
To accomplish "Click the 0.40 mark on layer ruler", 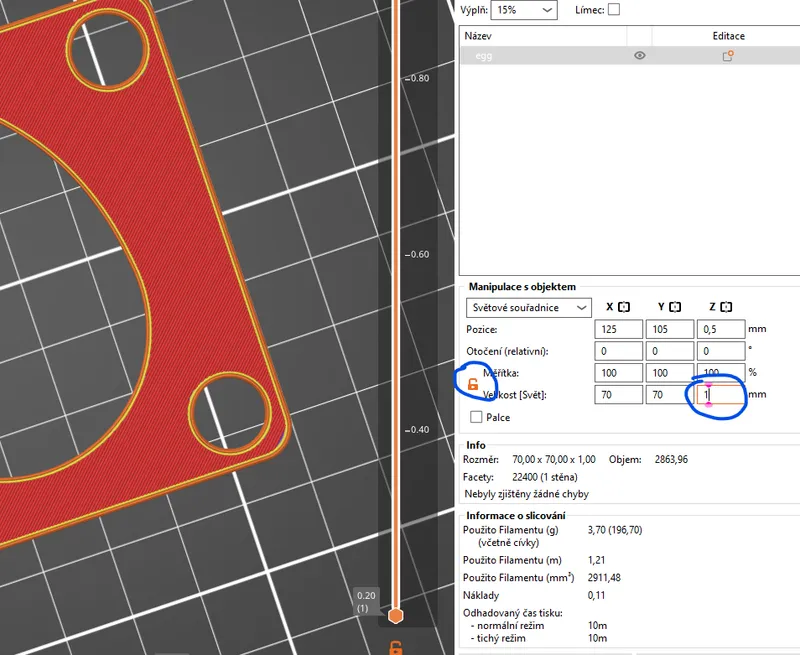I will 418,430.
